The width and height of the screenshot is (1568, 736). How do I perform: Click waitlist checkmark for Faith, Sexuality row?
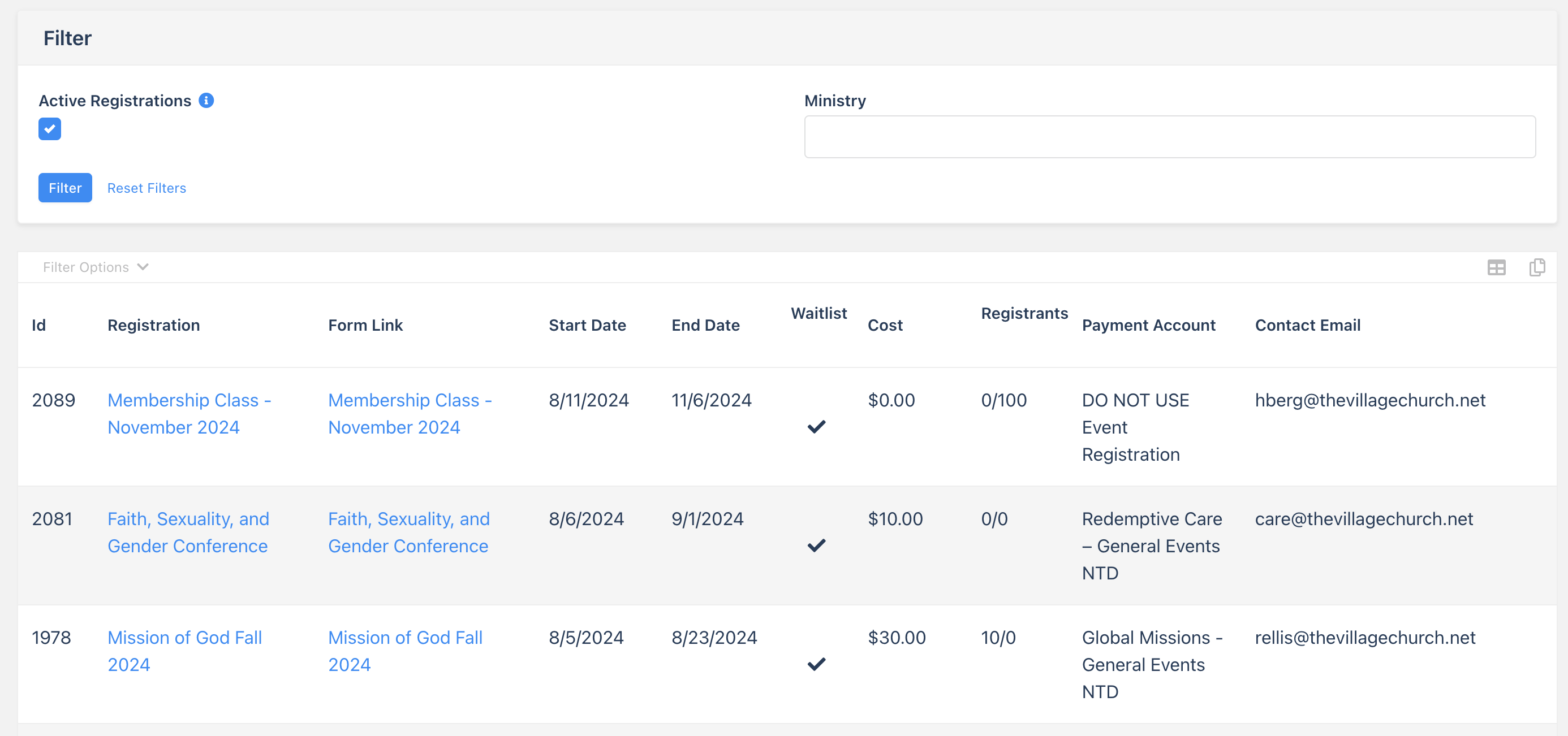tap(816, 545)
